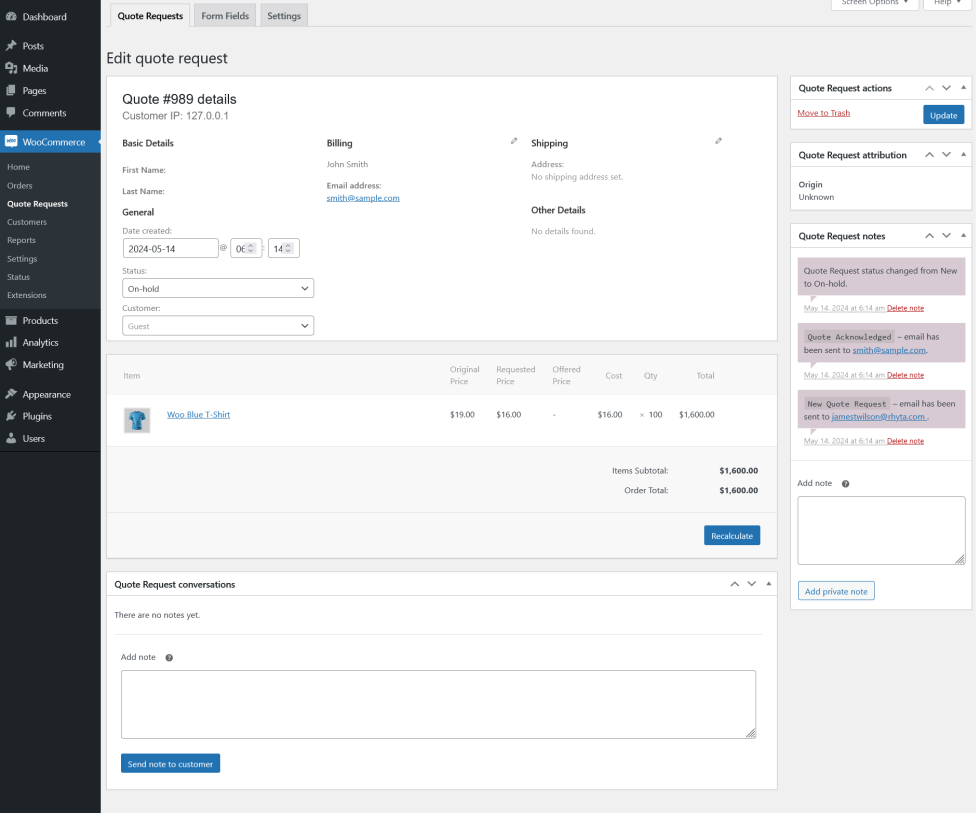980x813 pixels.
Task: Click the Update button
Action: 943,115
